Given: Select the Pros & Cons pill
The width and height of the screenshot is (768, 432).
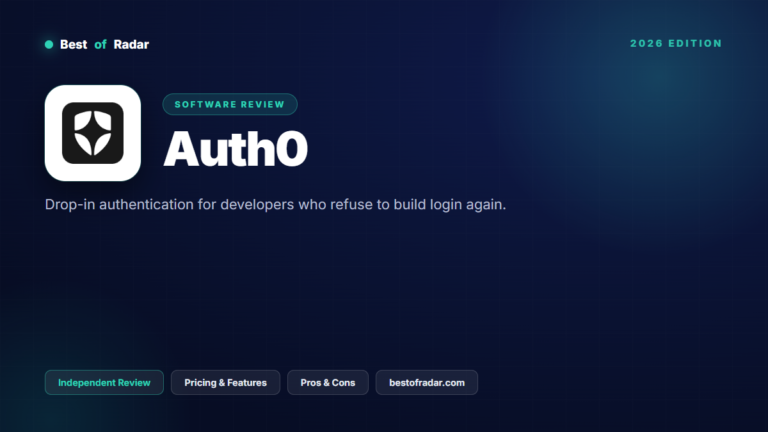Looking at the screenshot, I should pos(328,383).
